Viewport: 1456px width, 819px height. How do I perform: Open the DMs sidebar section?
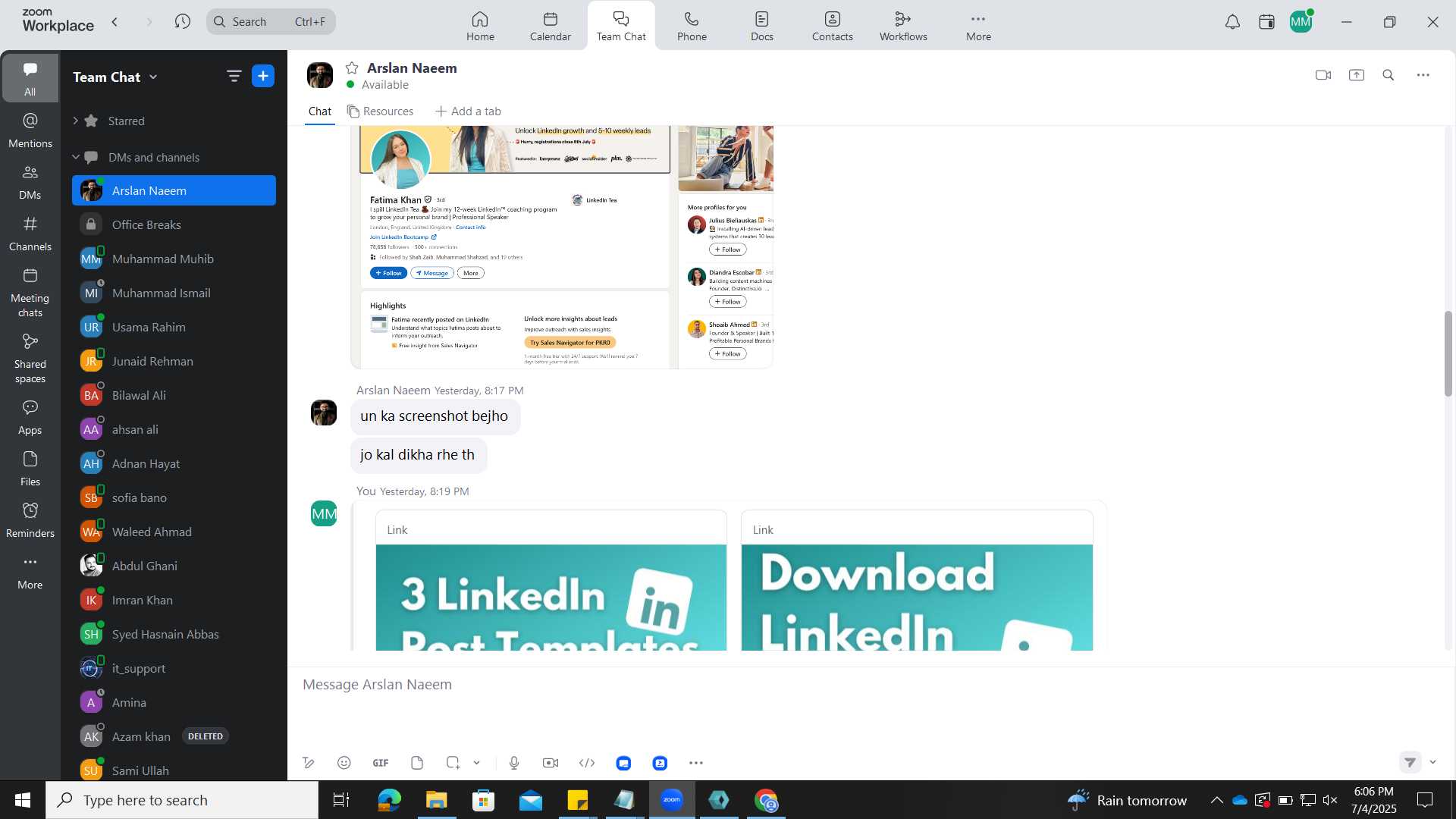pos(30,182)
